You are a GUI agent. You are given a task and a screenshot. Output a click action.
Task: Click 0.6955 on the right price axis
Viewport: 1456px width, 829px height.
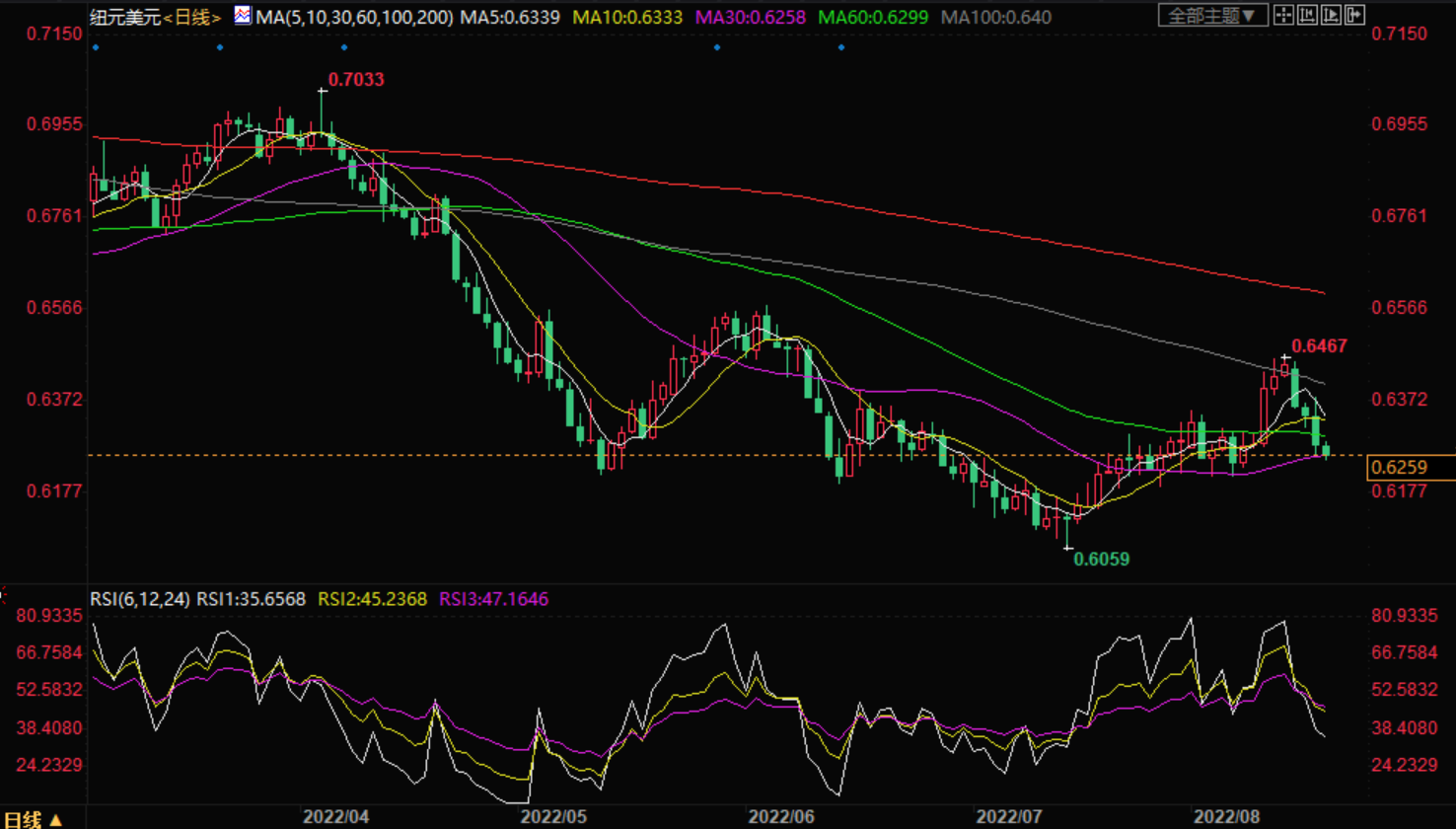coord(1400,124)
